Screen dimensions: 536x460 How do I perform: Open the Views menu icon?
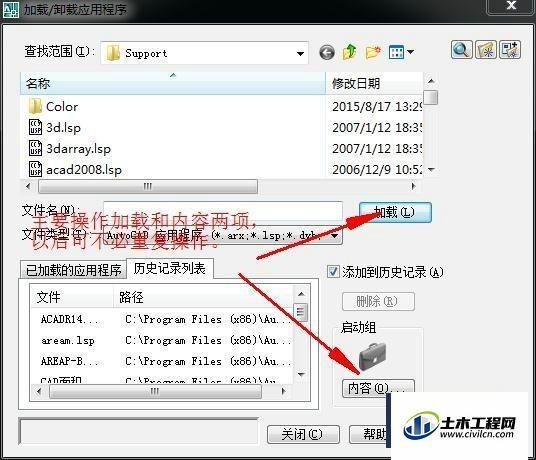(401, 52)
